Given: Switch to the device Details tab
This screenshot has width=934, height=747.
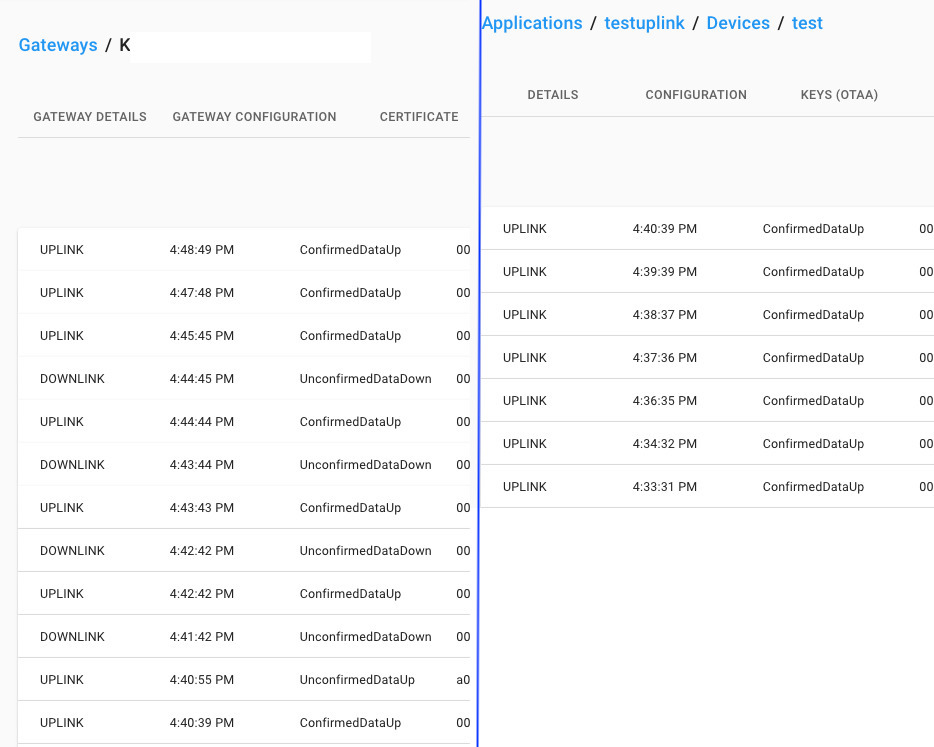Looking at the screenshot, I should (553, 95).
